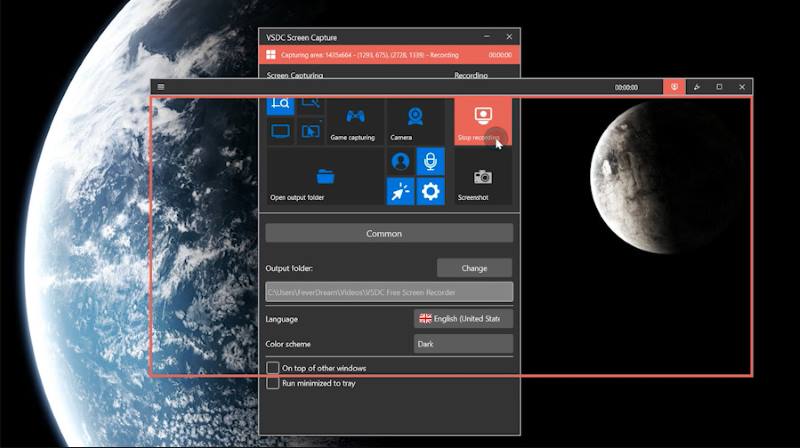Click Open output folder tile
The image size is (800, 448).
pos(325,177)
